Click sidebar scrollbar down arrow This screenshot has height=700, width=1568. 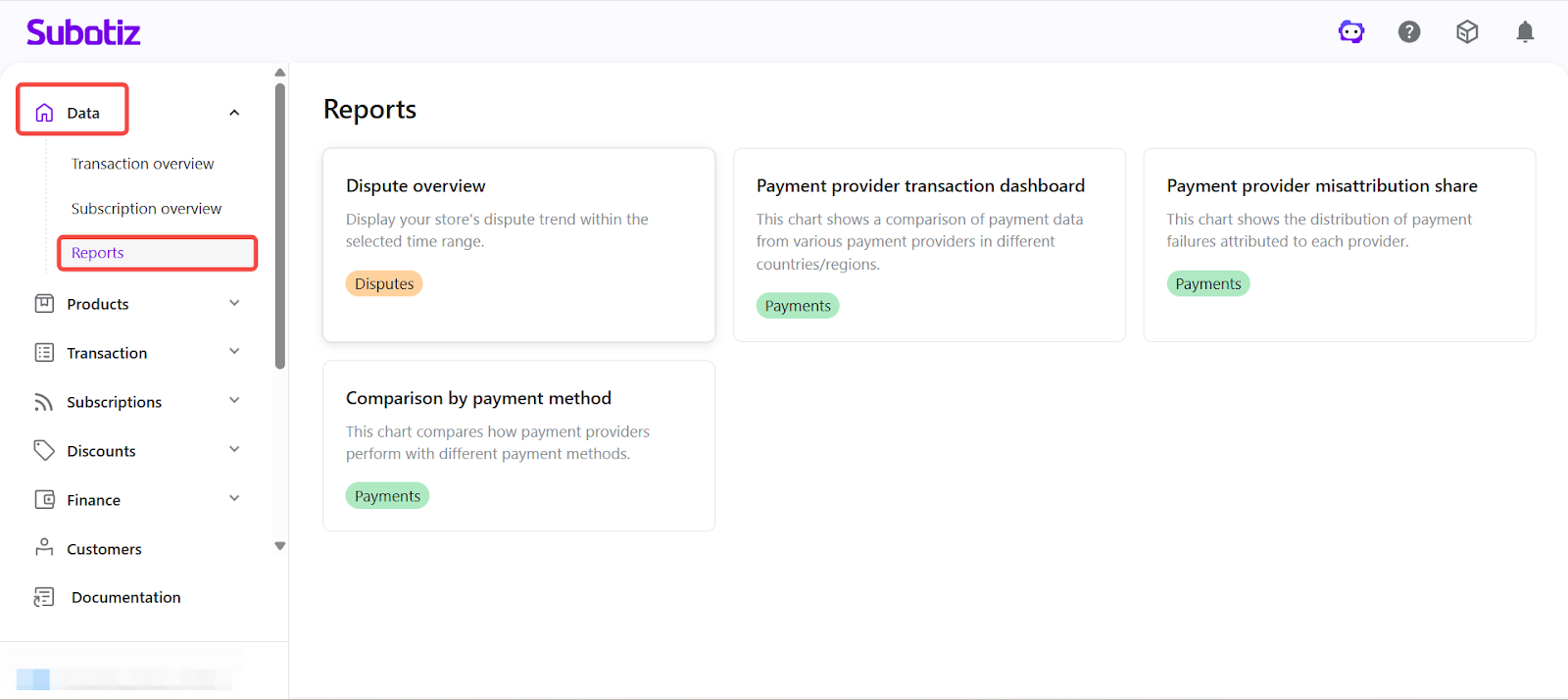coord(280,546)
